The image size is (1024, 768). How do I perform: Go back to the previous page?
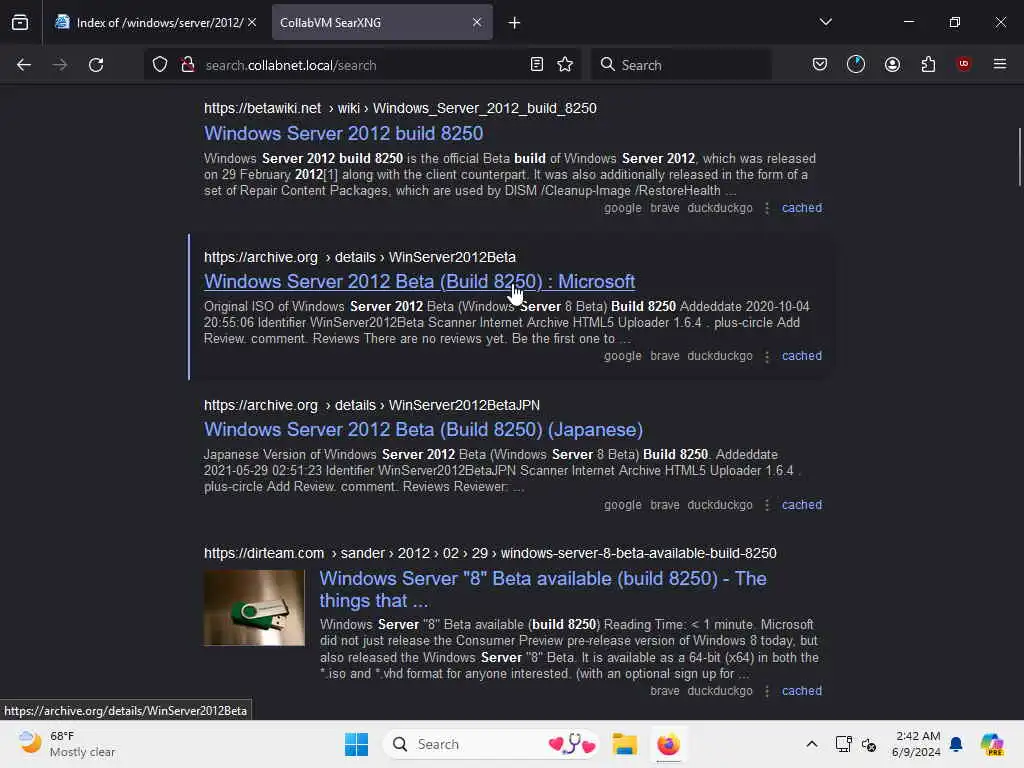point(24,65)
